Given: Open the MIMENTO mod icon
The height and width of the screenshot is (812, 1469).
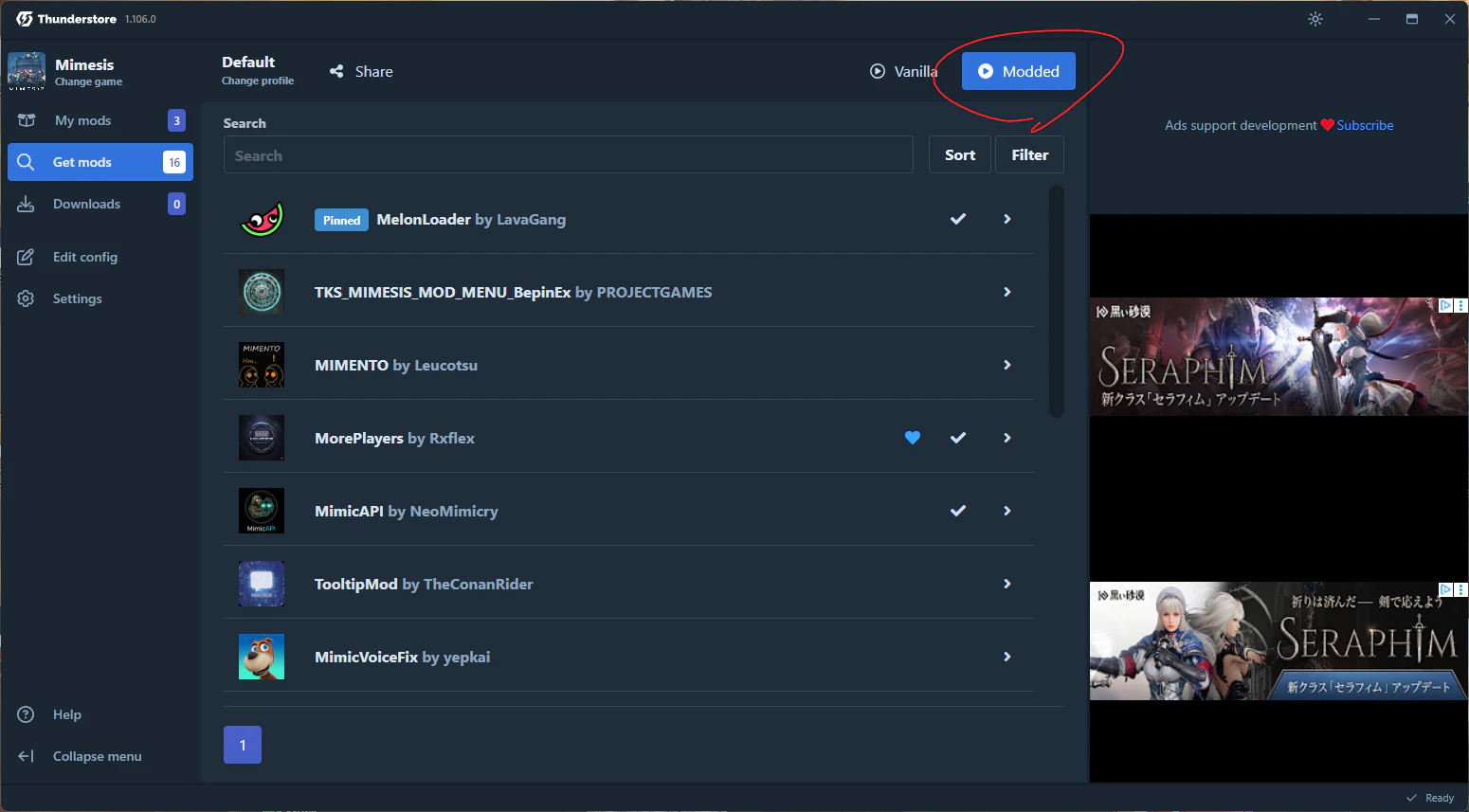Looking at the screenshot, I should (262, 365).
